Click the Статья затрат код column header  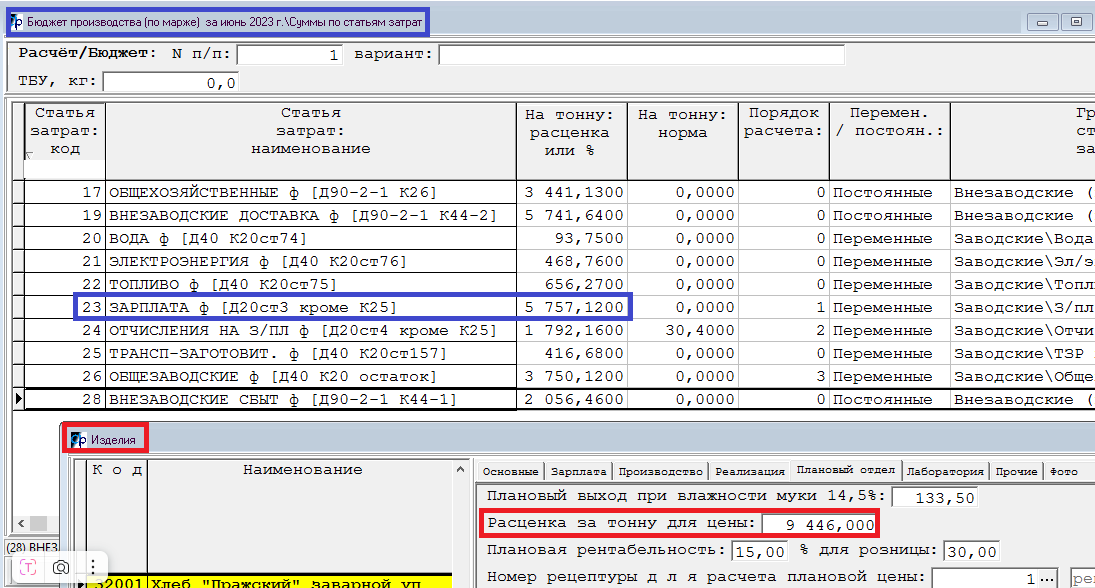pyautogui.click(x=64, y=131)
